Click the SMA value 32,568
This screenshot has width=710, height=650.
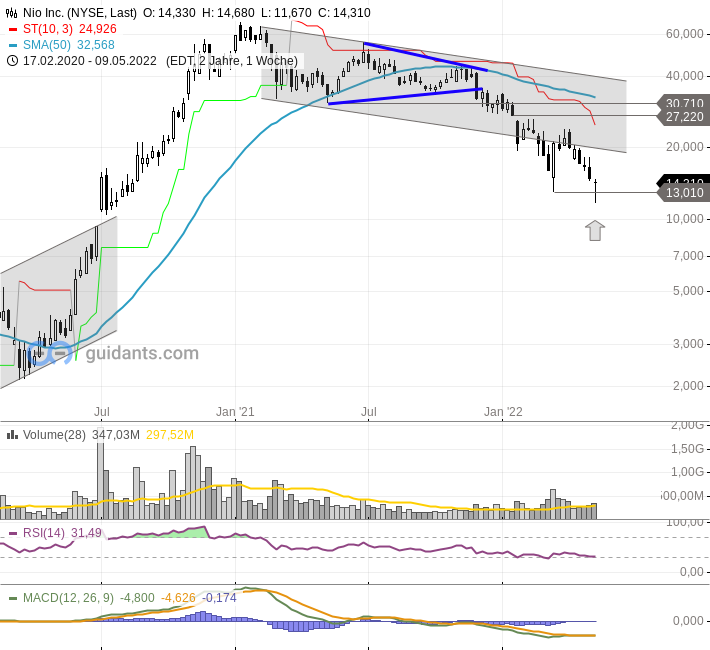pyautogui.click(x=96, y=45)
